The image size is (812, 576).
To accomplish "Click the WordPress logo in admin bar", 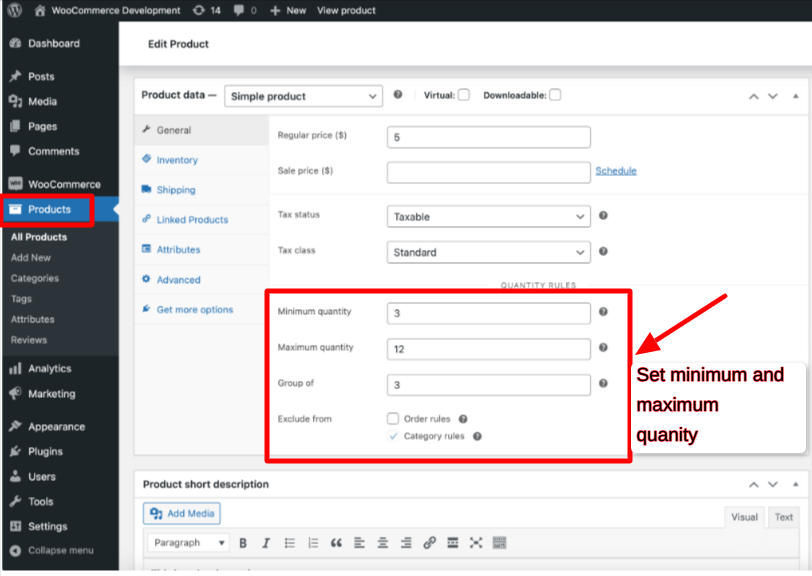I will coord(15,10).
